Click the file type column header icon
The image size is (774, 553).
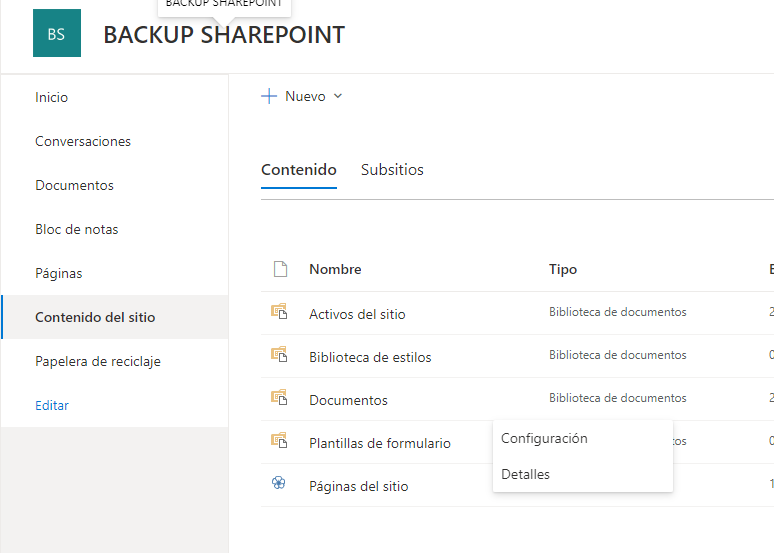[x=280, y=269]
